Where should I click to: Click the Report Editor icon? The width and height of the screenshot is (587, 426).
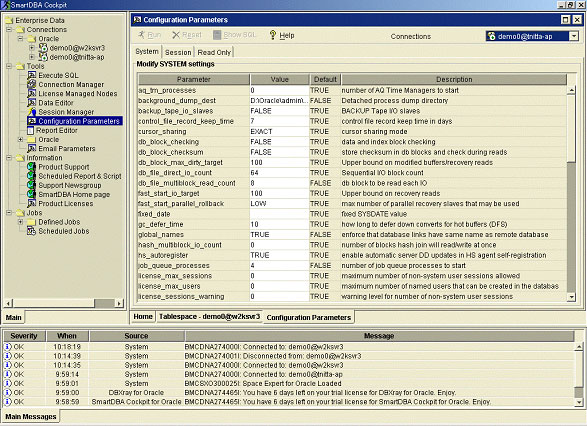click(x=31, y=130)
